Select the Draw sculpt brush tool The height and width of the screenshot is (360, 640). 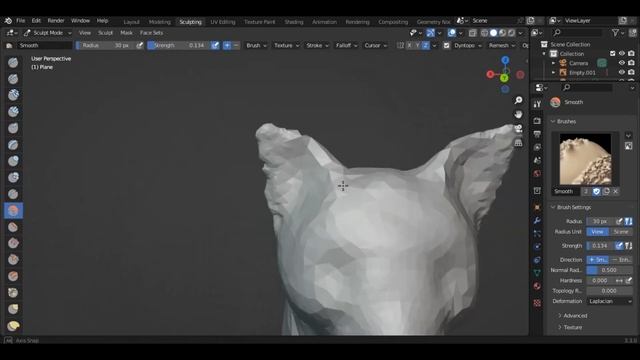coord(13,62)
